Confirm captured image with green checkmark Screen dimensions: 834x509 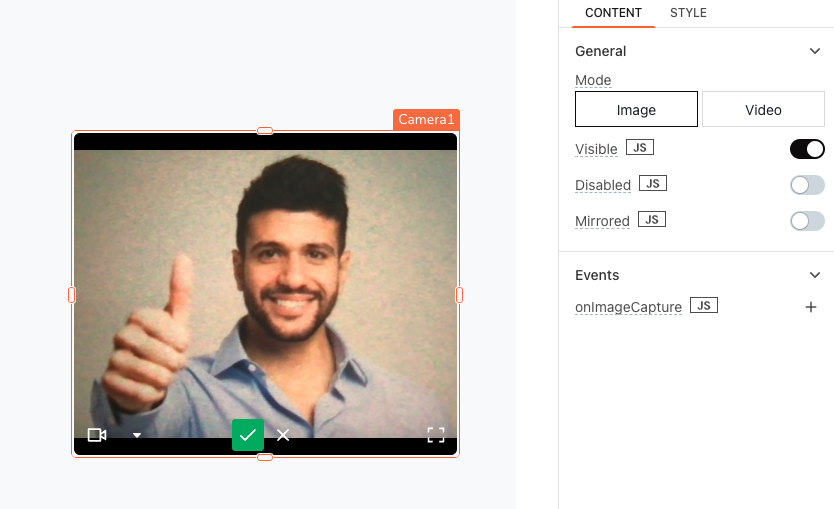(x=248, y=435)
